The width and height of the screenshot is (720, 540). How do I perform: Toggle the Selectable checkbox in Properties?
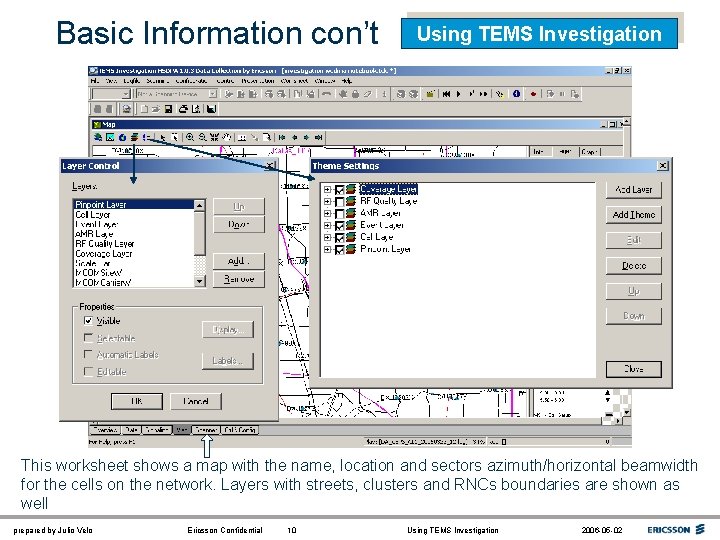click(x=88, y=338)
